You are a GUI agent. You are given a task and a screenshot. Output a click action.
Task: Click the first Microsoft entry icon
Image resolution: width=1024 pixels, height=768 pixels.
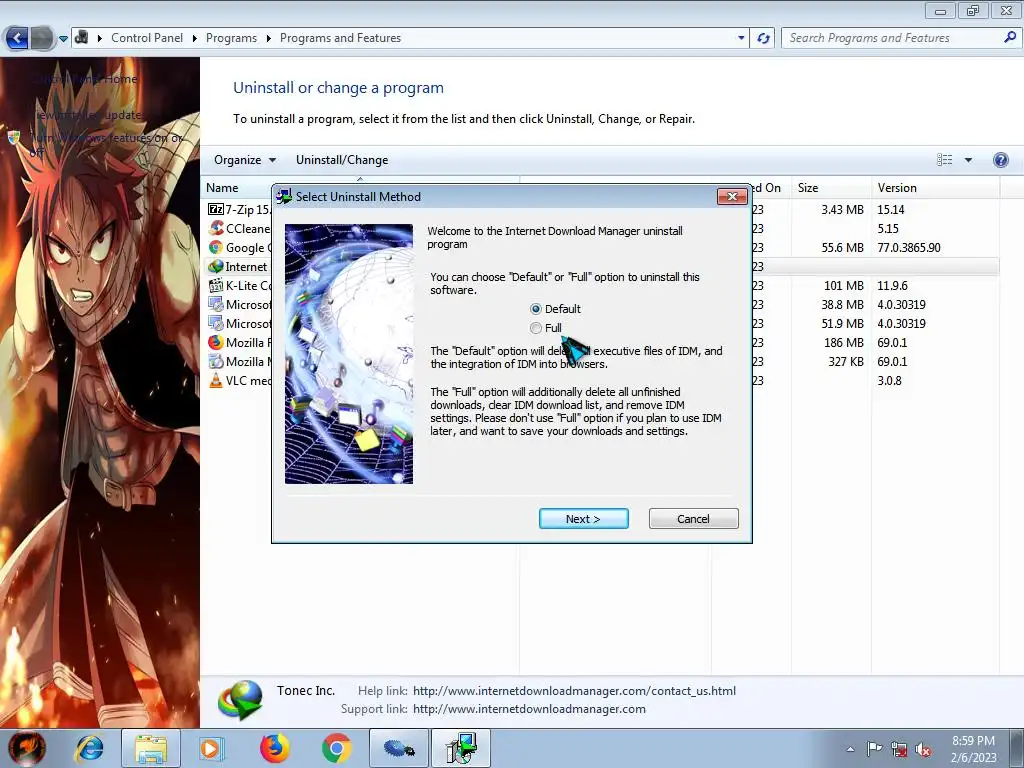point(216,304)
